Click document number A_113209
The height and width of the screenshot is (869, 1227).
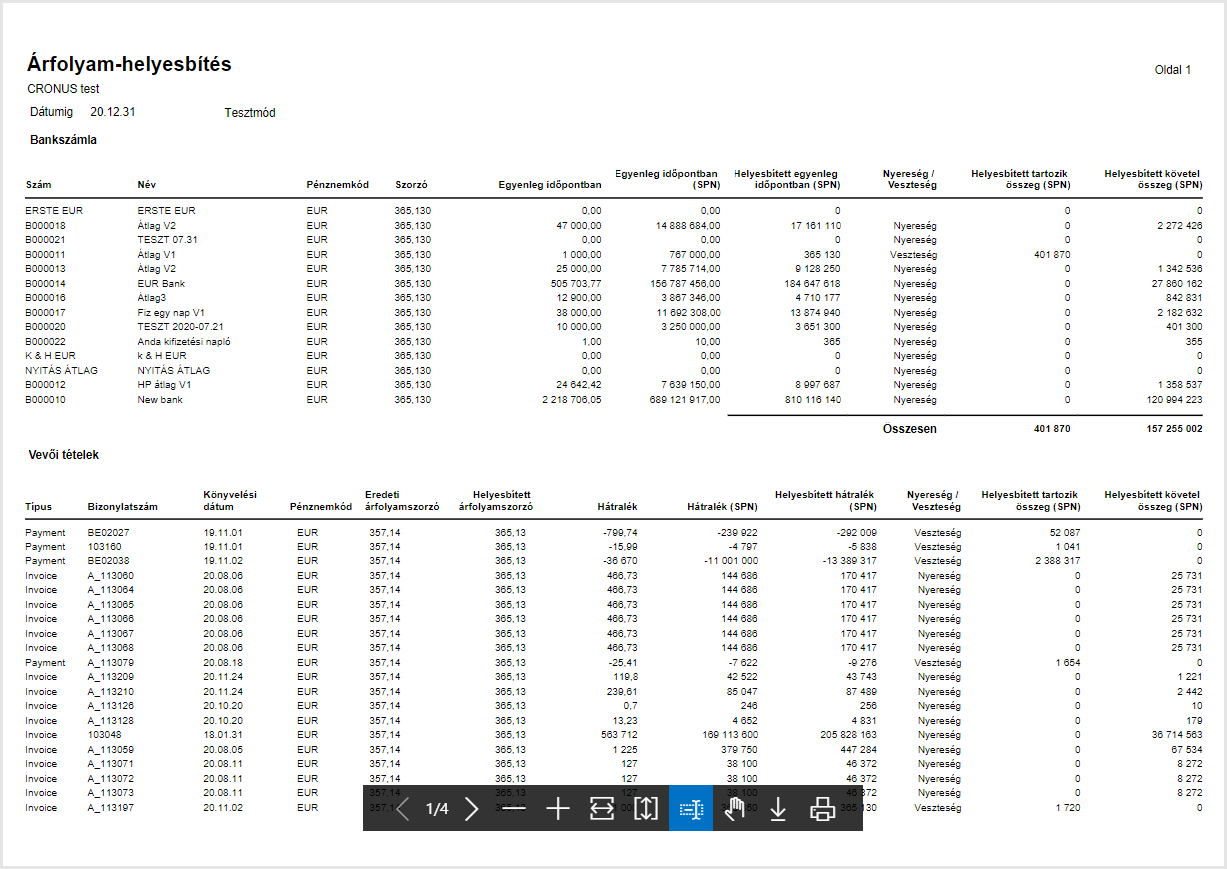click(x=111, y=676)
